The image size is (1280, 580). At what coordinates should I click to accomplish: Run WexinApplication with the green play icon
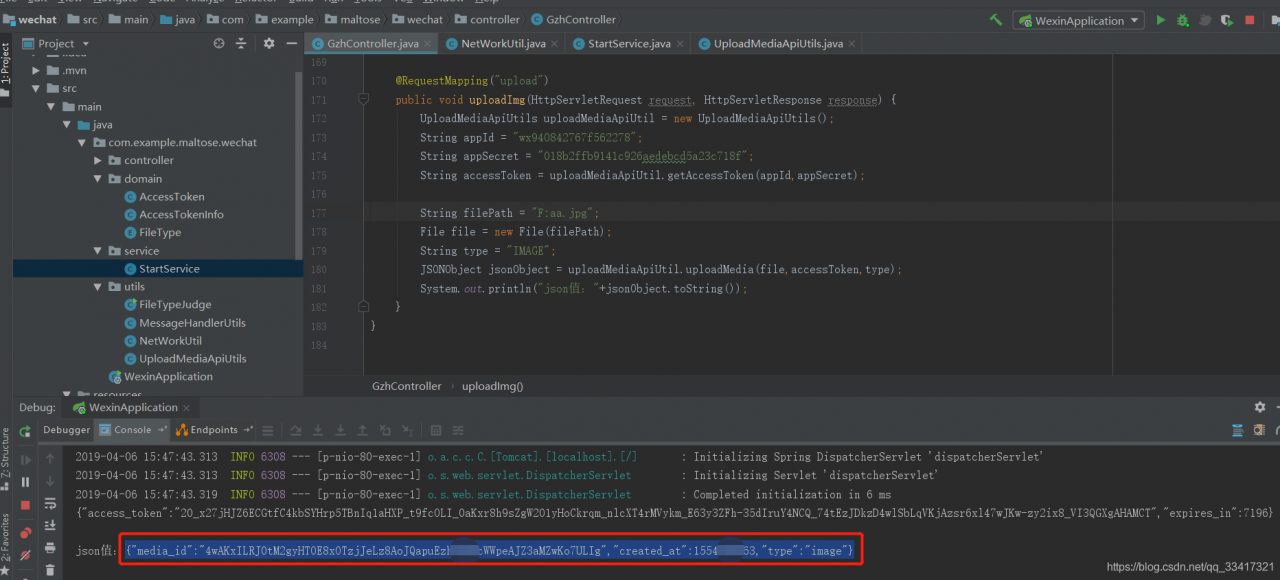click(x=1160, y=20)
